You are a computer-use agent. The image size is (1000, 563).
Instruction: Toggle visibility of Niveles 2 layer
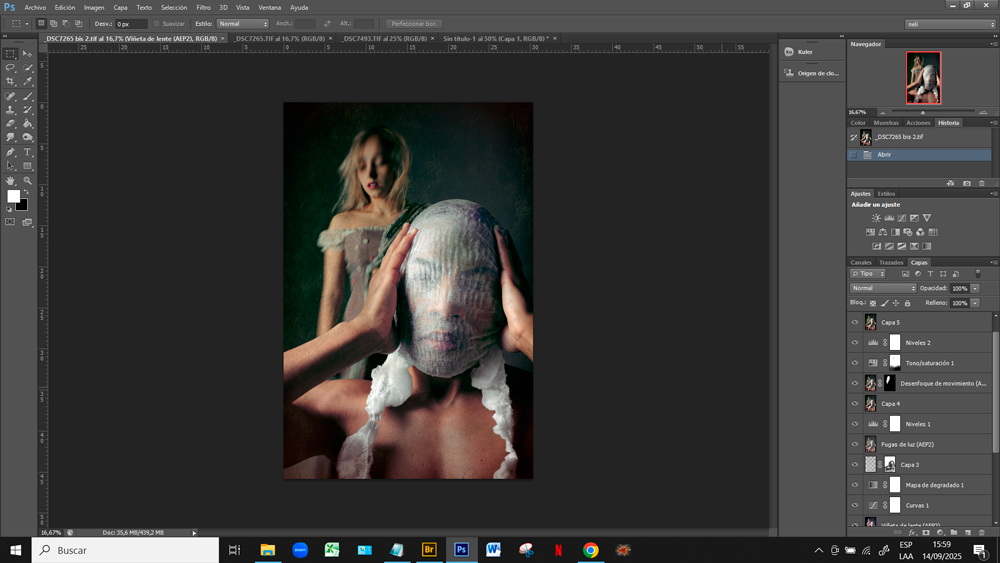[854, 343]
